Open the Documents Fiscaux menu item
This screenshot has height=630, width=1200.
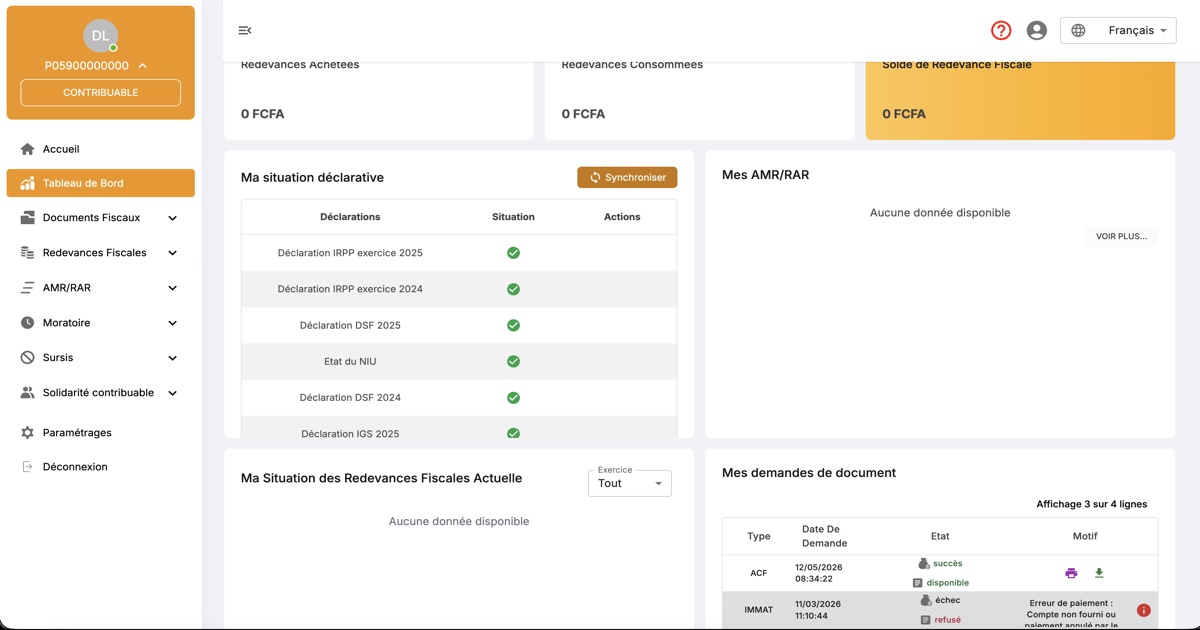pos(100,218)
